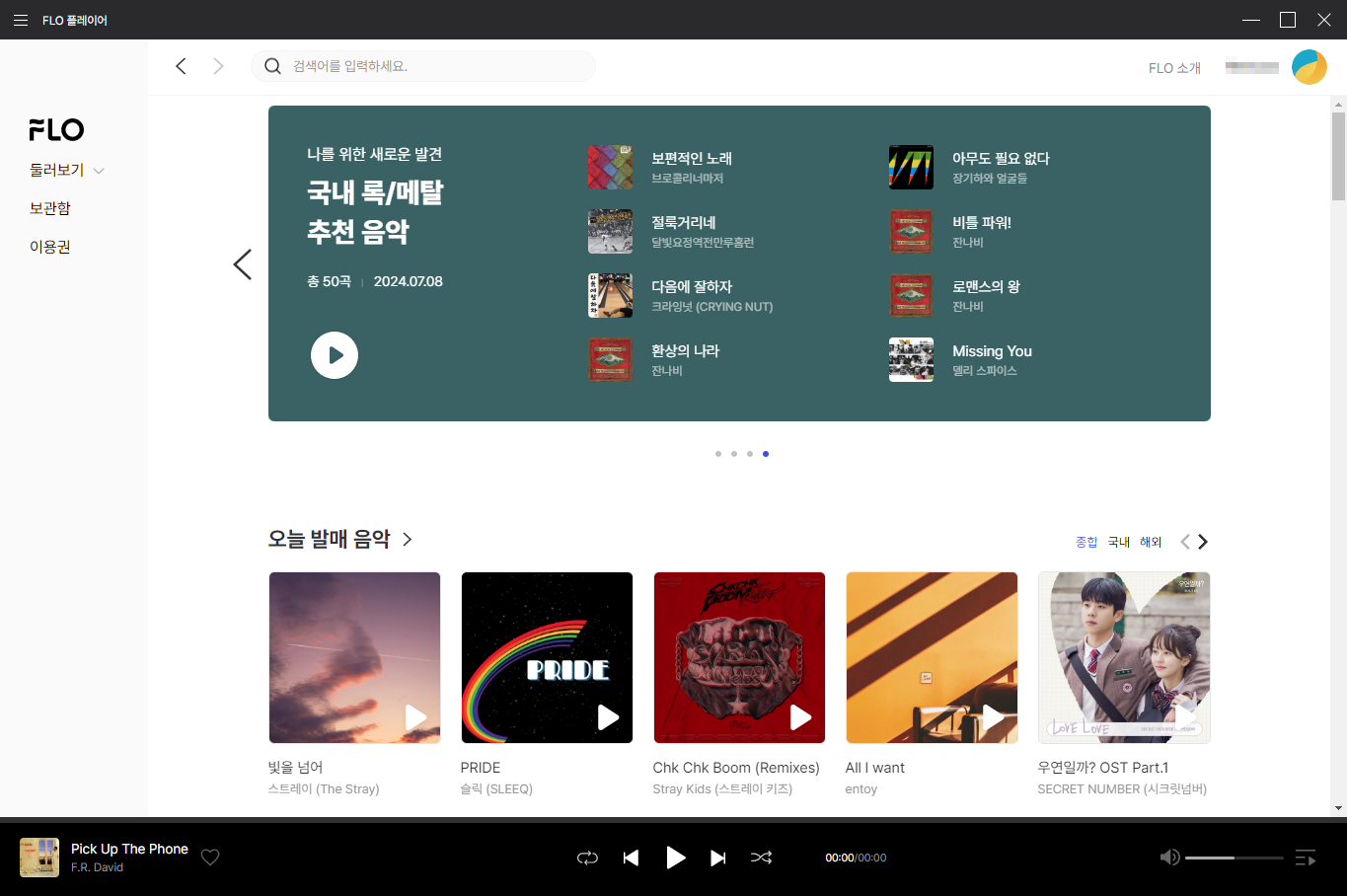Click album art for 보편적인 노래
Viewport: 1347px width, 896px height.
point(610,167)
